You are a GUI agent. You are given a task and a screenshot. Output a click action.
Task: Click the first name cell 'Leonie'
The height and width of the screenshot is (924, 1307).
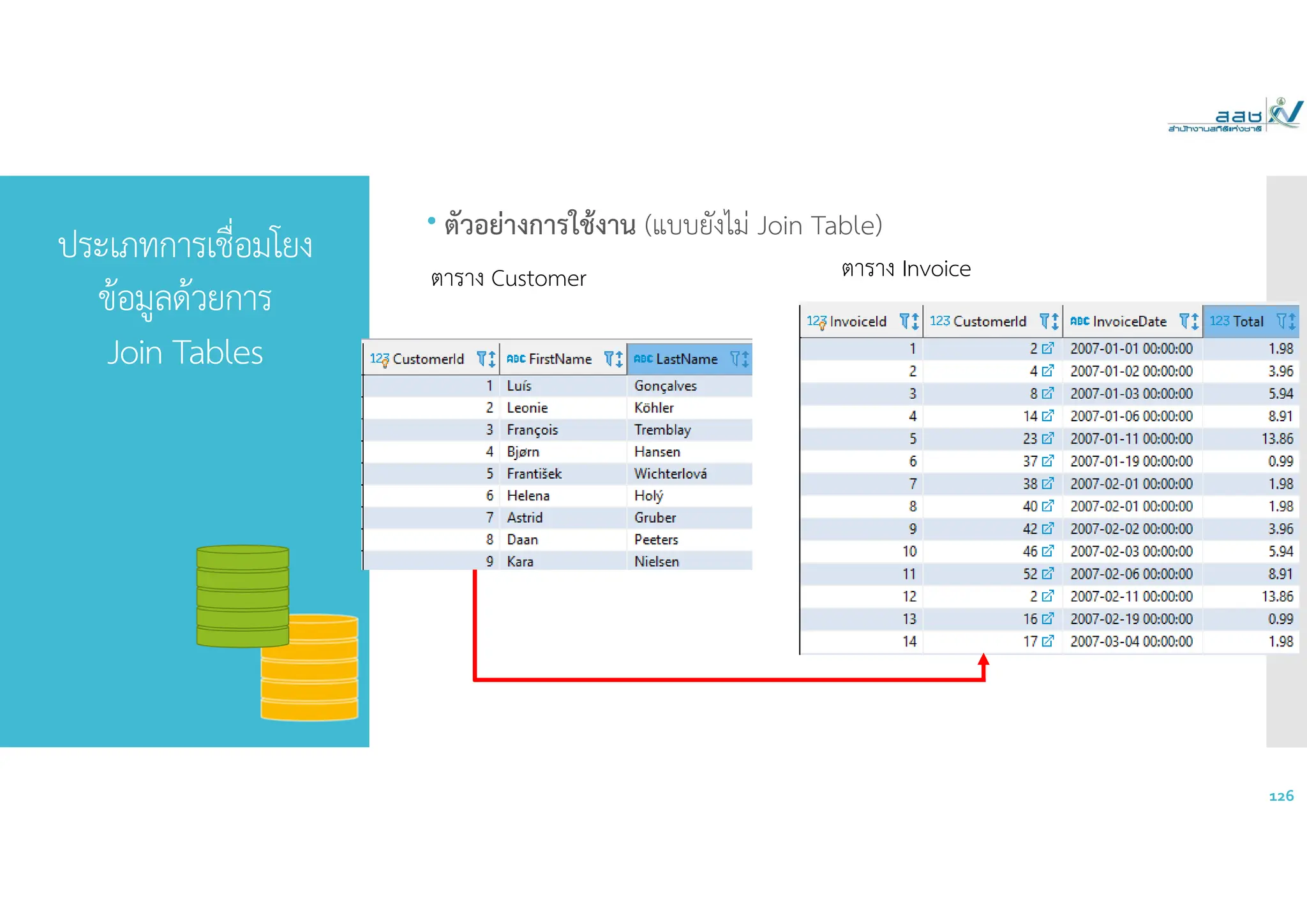pyautogui.click(x=563, y=408)
